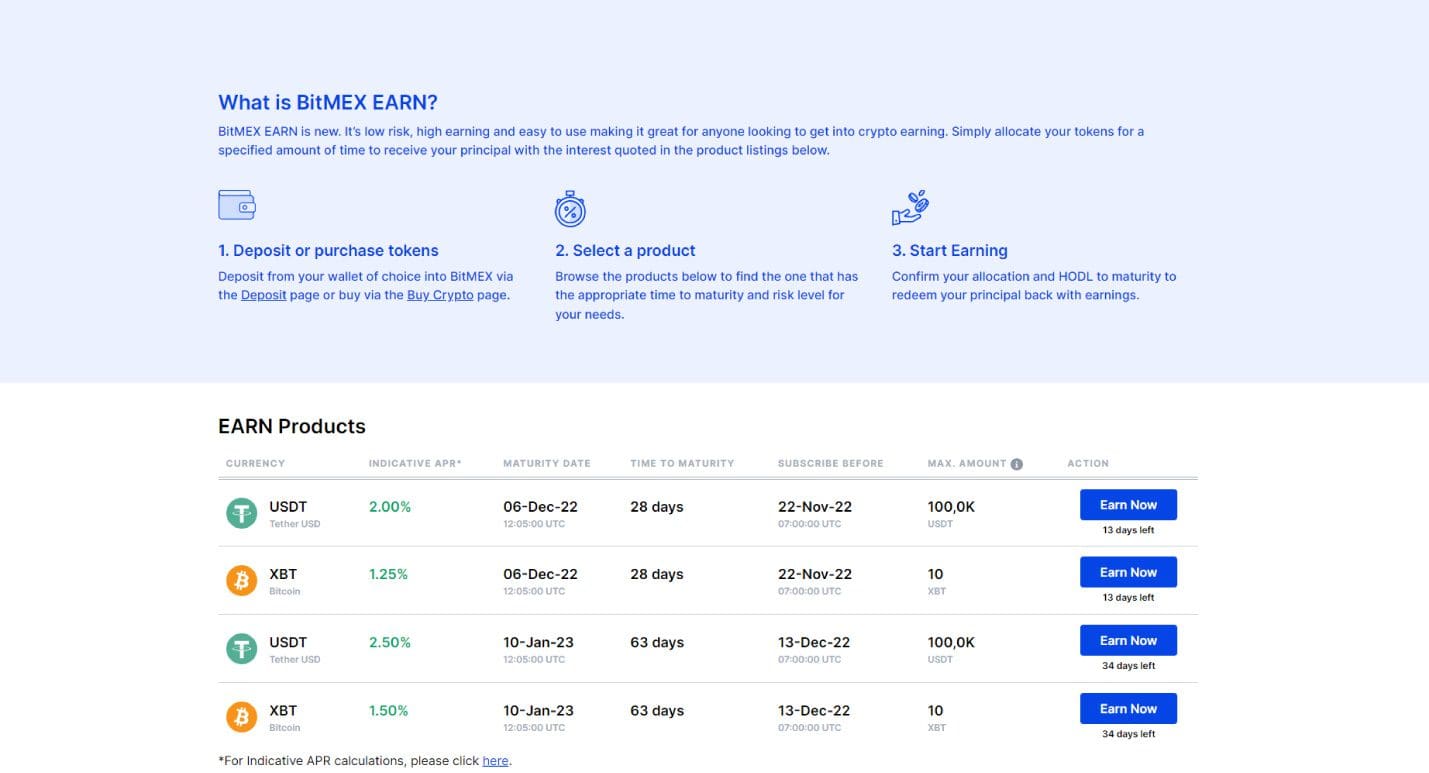Click 13-Dec-22 subscribe date in USDT 2.50% row
Screen dimensions: 1429x773
point(814,643)
